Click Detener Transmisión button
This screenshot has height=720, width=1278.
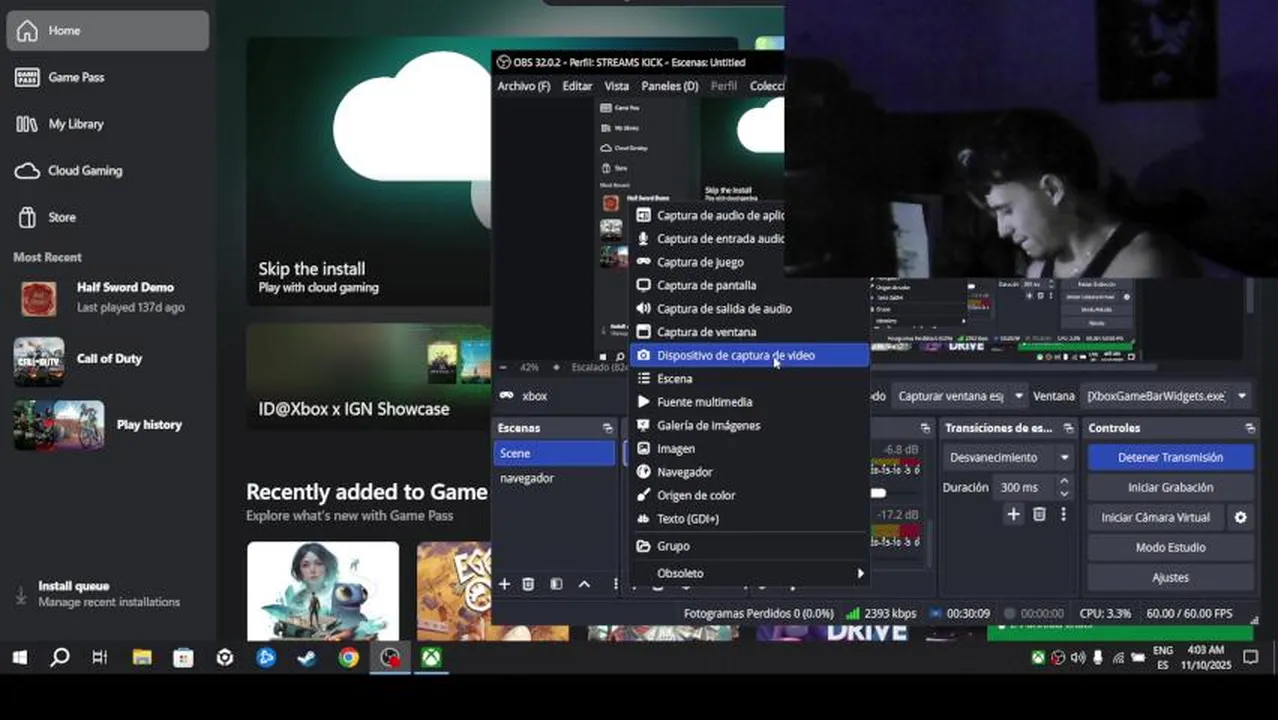tap(1170, 457)
